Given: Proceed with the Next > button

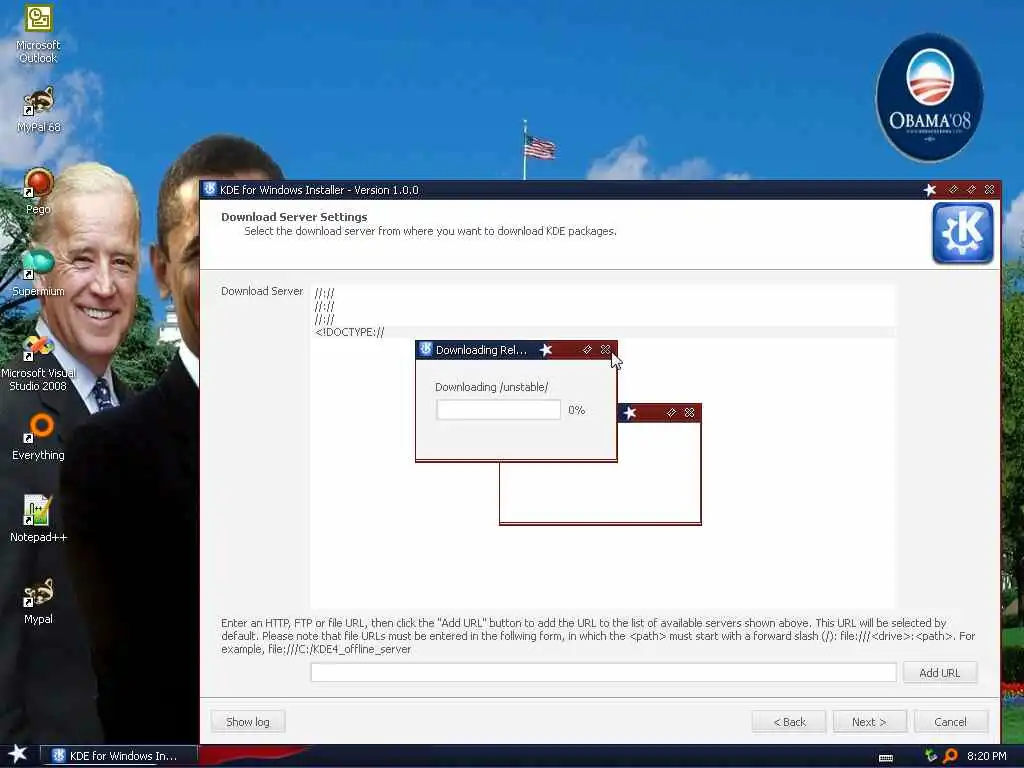Looking at the screenshot, I should (x=869, y=722).
